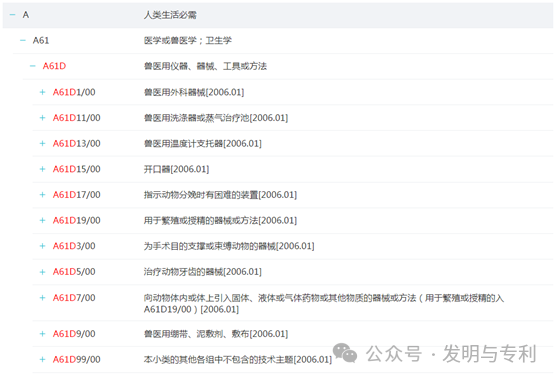Open classification code A61D11/00
Image resolution: width=558 pixels, height=382 pixels.
coord(77,118)
